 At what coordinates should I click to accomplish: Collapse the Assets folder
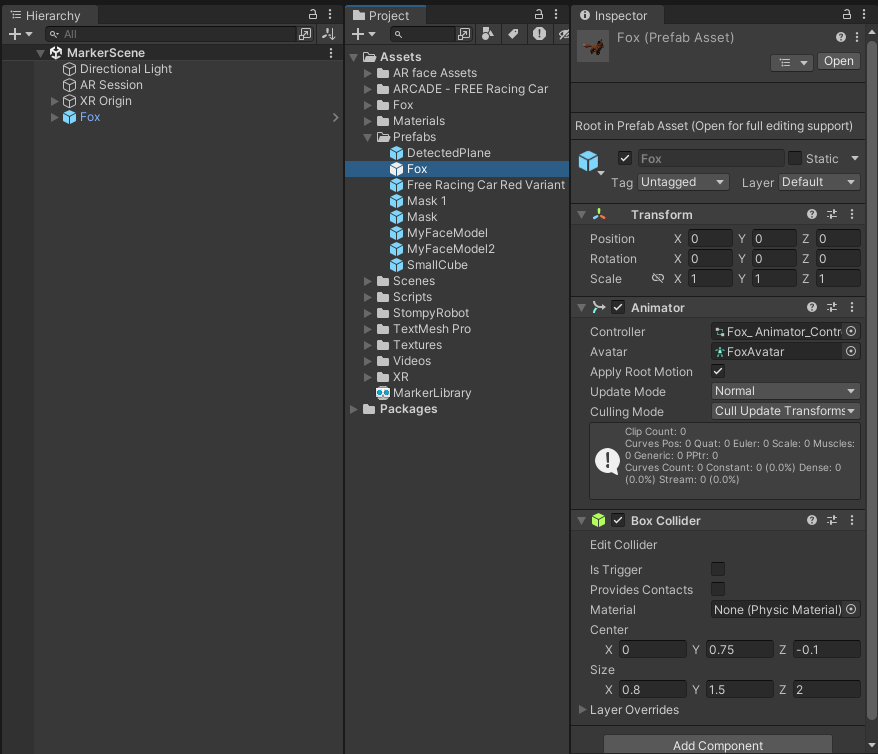tap(354, 57)
